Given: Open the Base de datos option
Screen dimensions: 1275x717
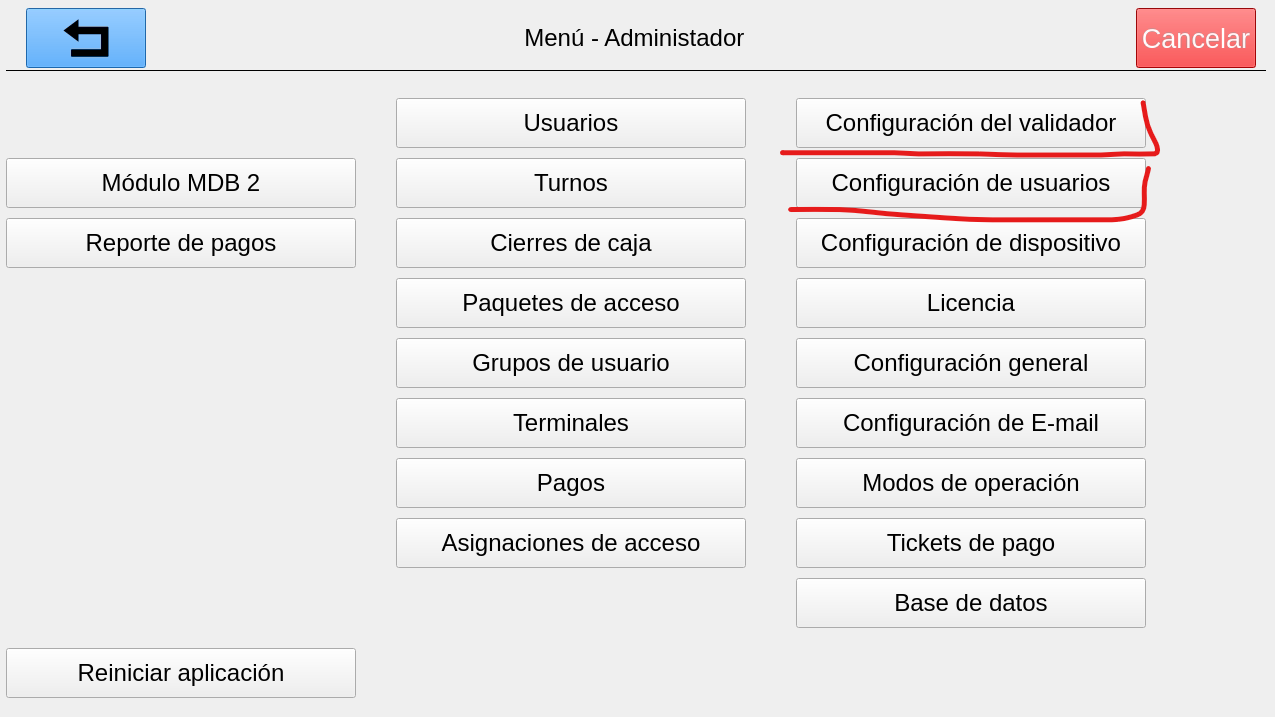Looking at the screenshot, I should click(970, 603).
